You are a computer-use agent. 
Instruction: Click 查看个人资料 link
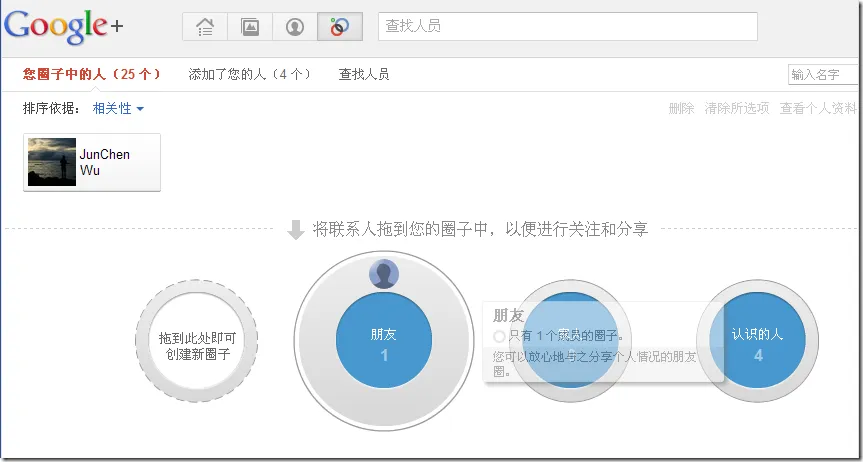tap(818, 108)
